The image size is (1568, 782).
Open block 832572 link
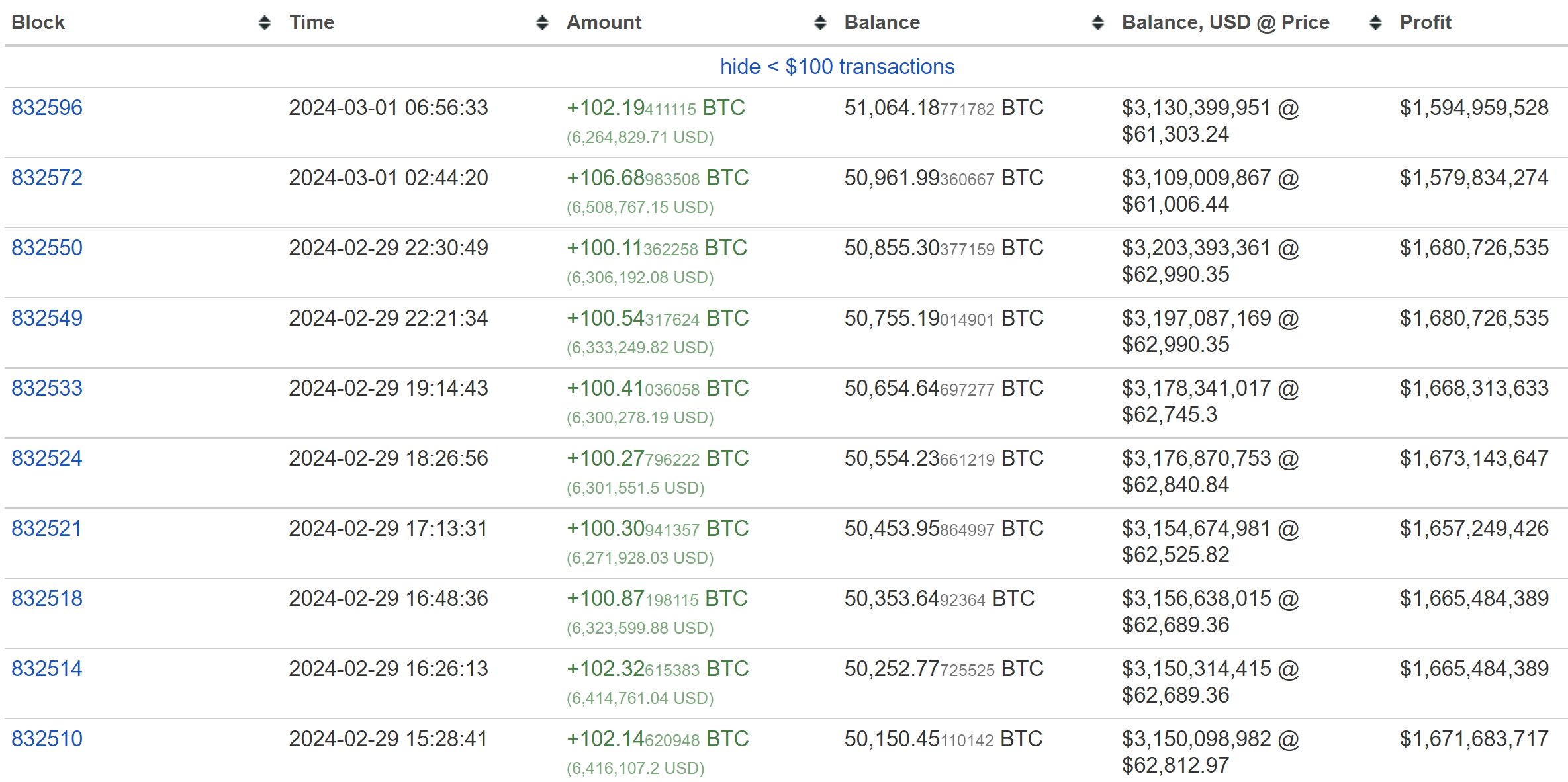coord(47,178)
